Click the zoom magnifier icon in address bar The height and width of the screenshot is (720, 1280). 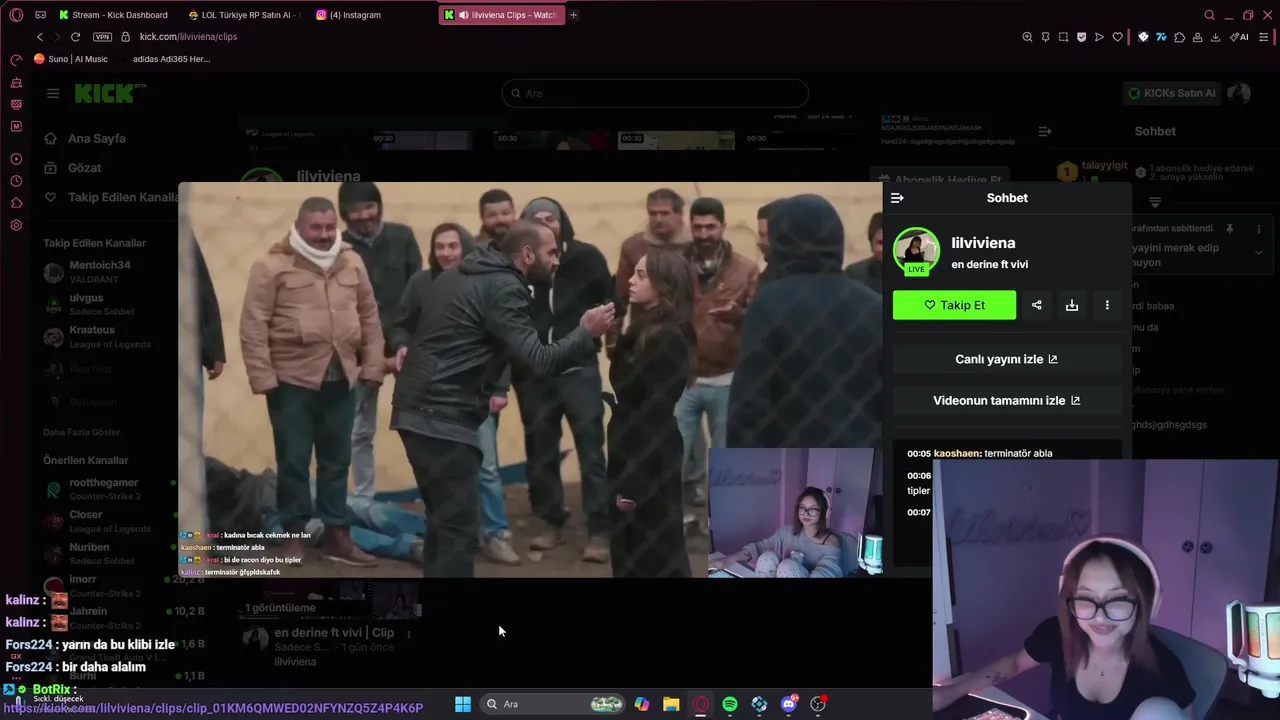1027,37
